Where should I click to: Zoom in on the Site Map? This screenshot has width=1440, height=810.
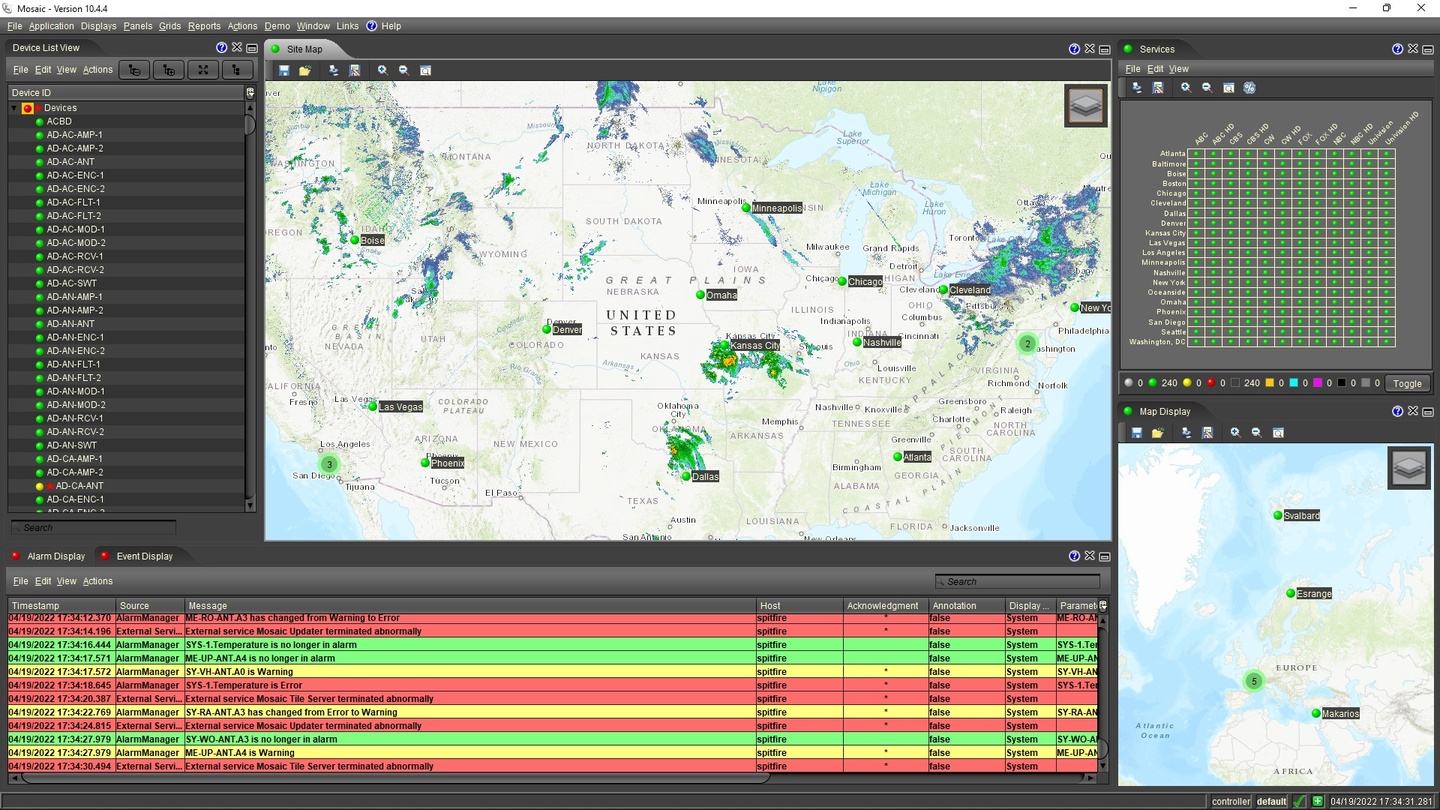pos(382,70)
